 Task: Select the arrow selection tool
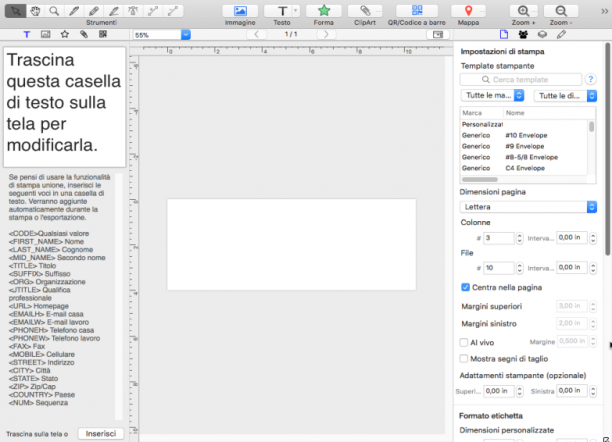(16, 11)
